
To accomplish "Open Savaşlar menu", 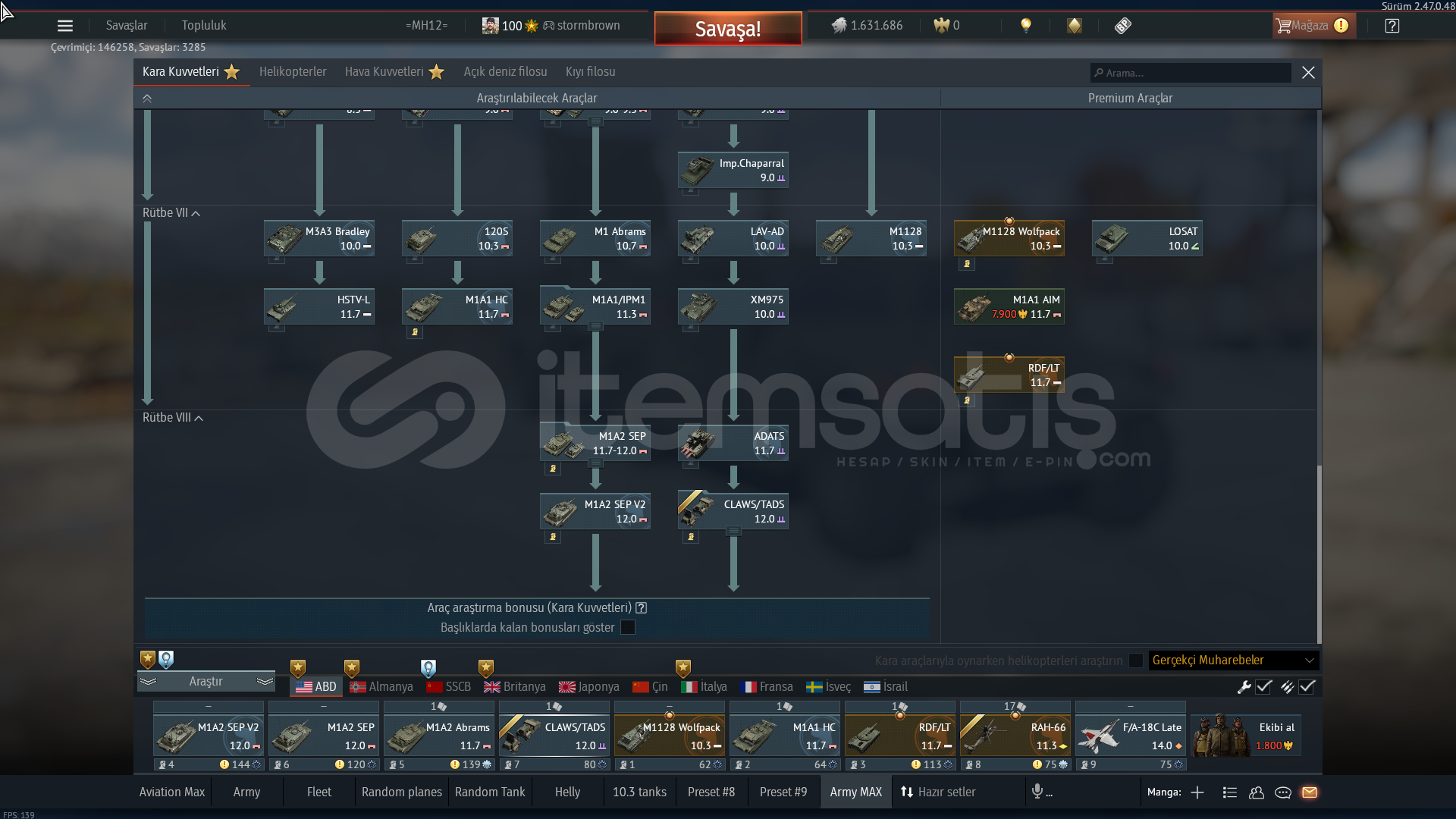I will coord(127,26).
